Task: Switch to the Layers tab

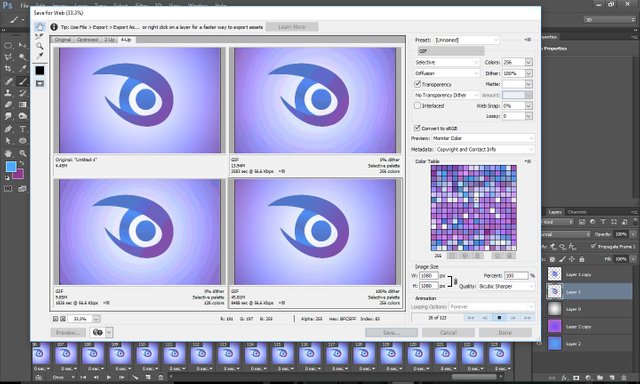Action: click(x=554, y=212)
